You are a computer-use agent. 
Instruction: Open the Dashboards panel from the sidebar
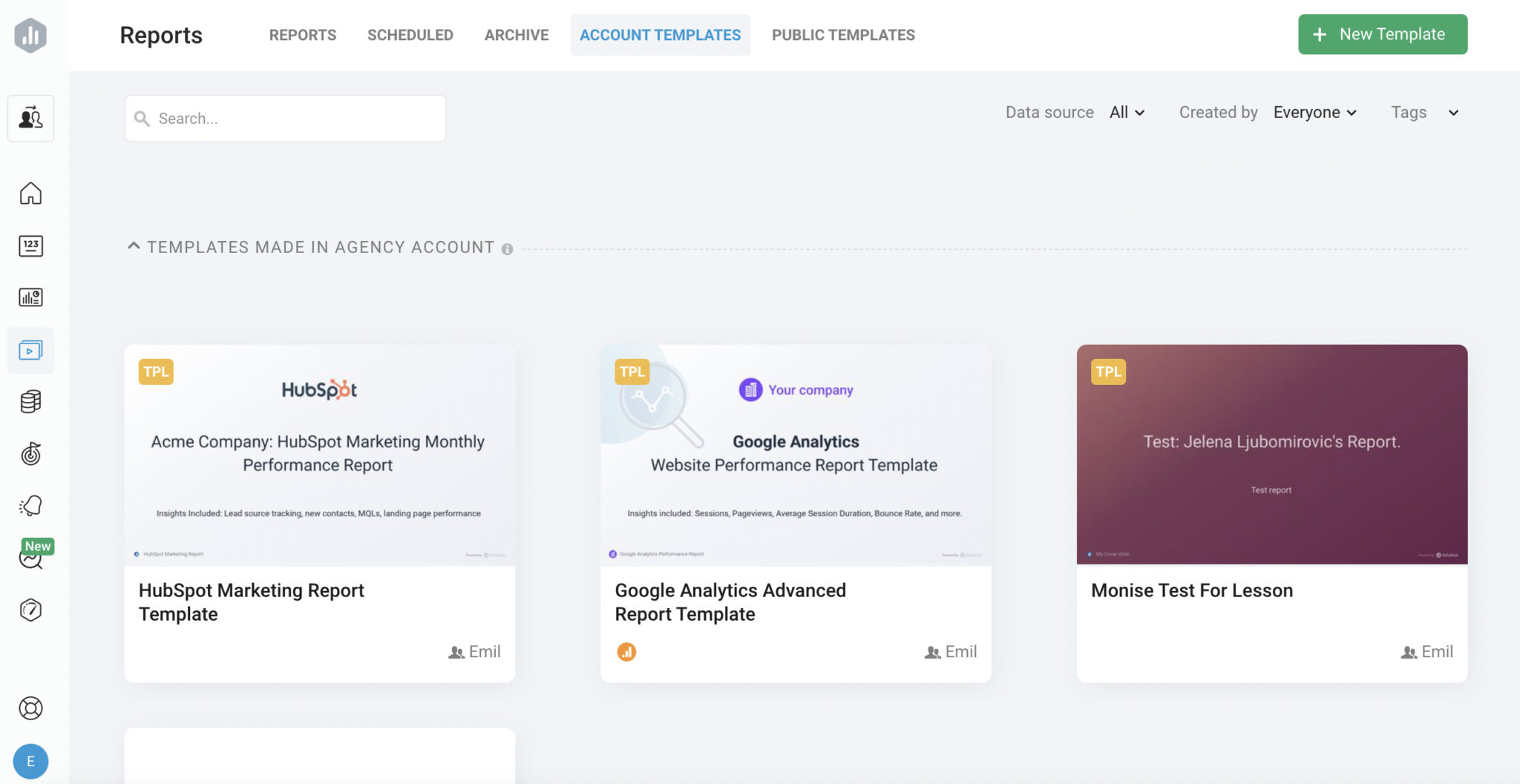31,297
